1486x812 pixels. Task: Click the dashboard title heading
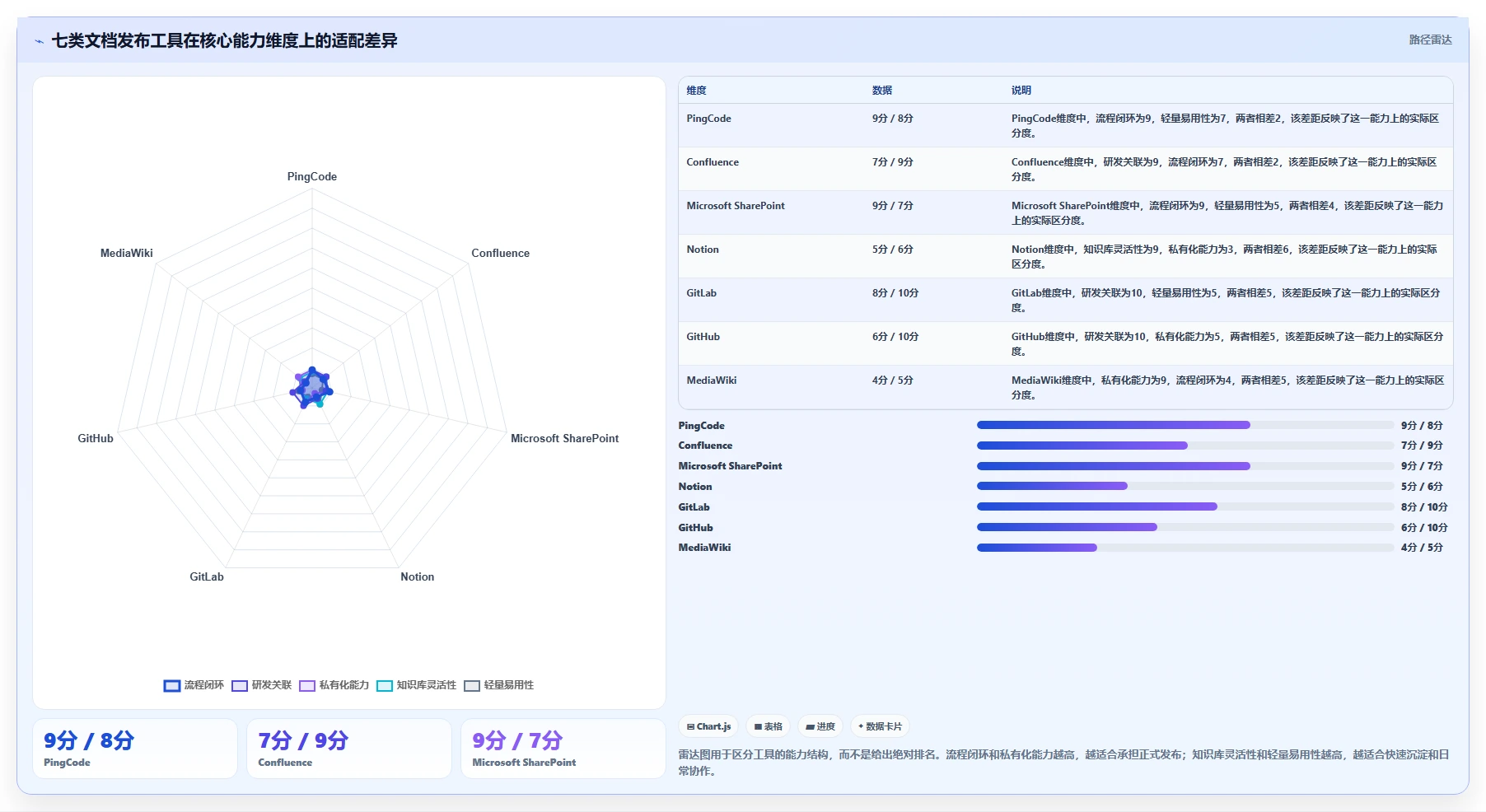click(224, 41)
